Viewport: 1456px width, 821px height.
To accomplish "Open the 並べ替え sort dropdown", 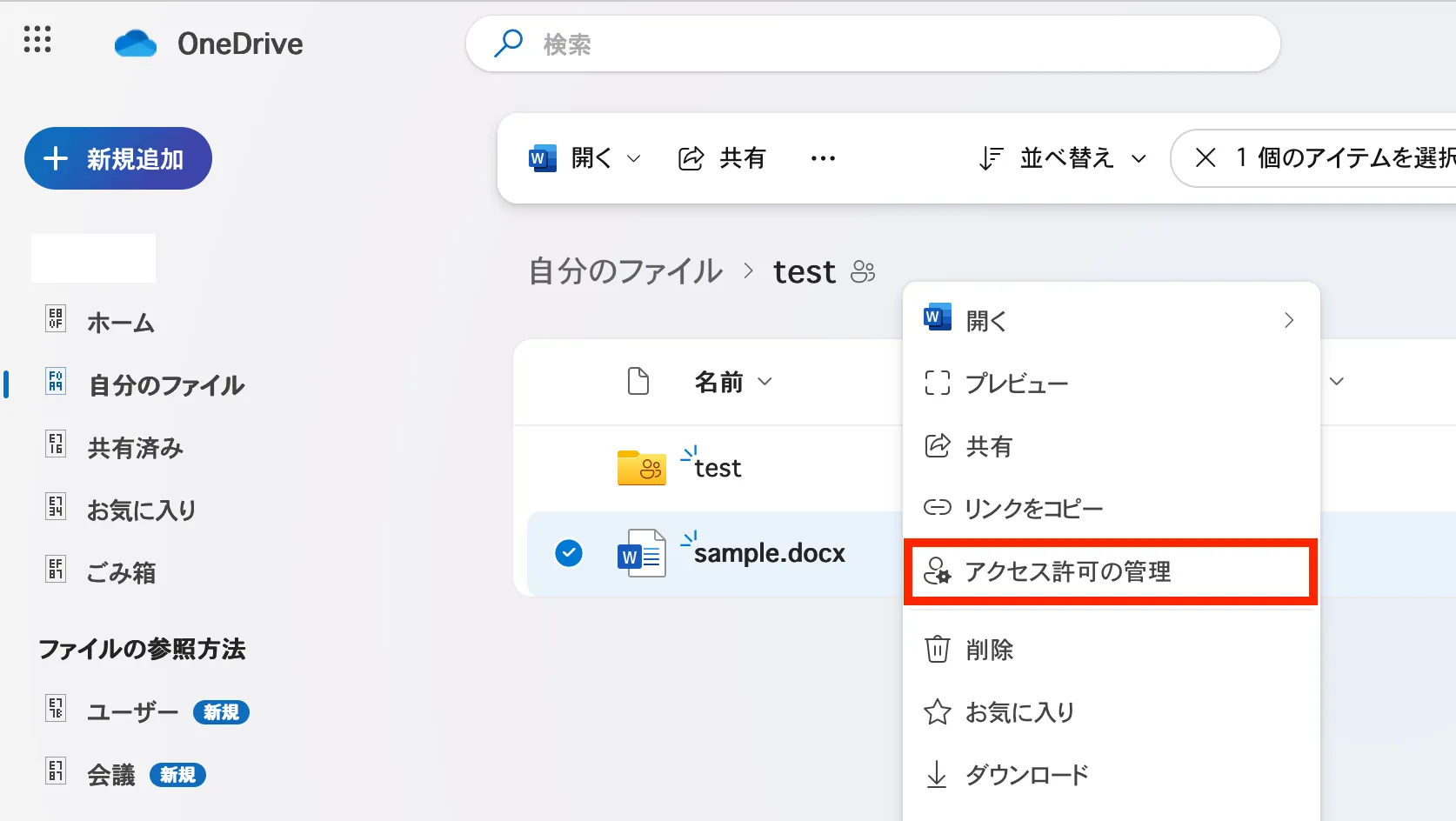I will [1063, 158].
